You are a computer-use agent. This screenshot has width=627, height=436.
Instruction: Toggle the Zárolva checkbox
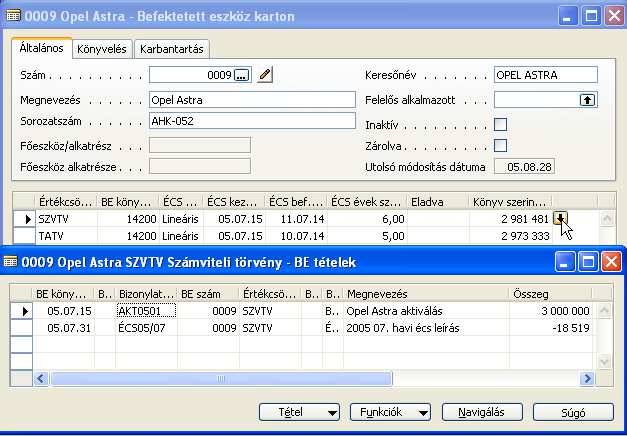(x=500, y=145)
